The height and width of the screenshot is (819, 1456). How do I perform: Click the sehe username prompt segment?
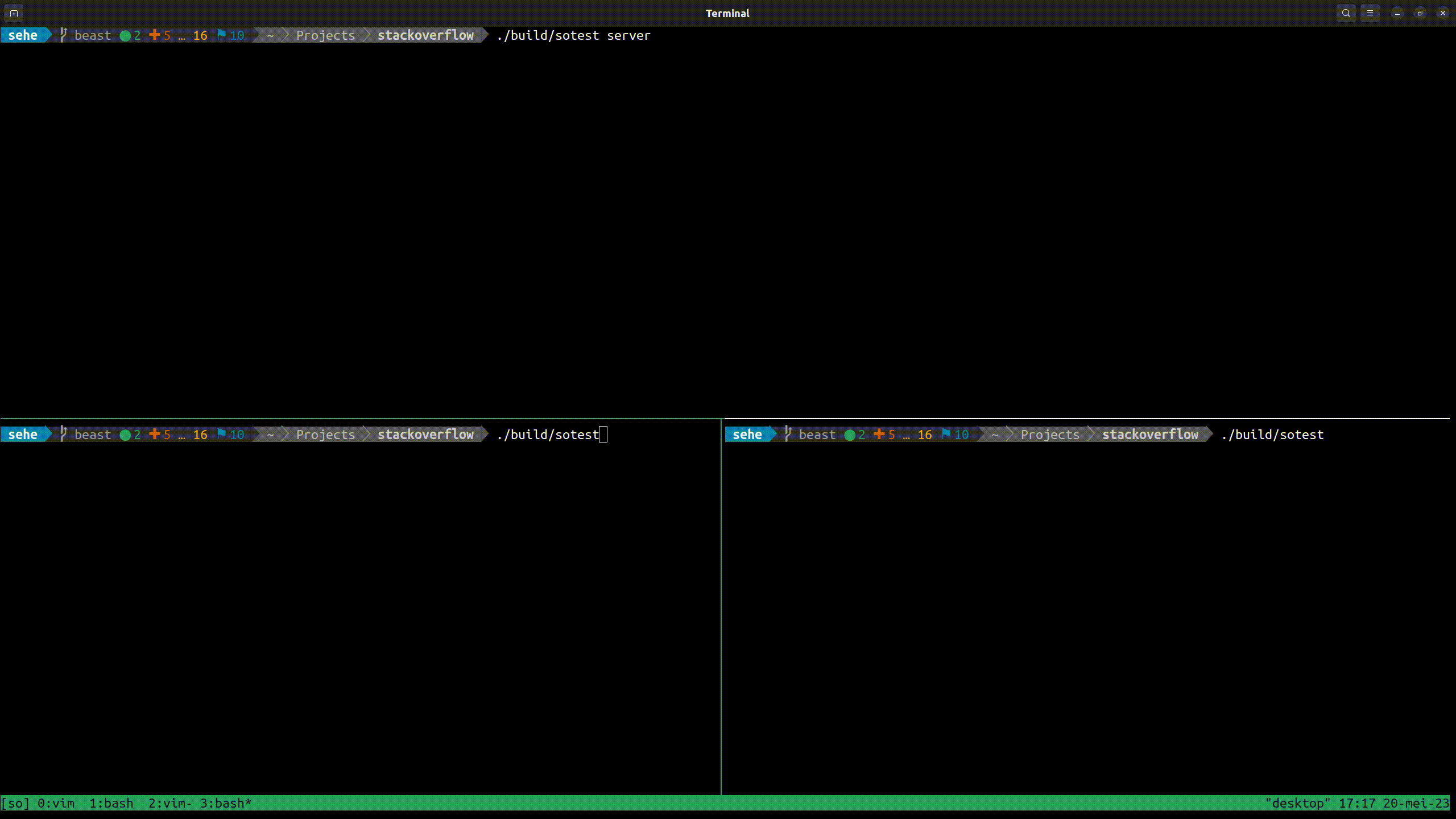point(23,35)
